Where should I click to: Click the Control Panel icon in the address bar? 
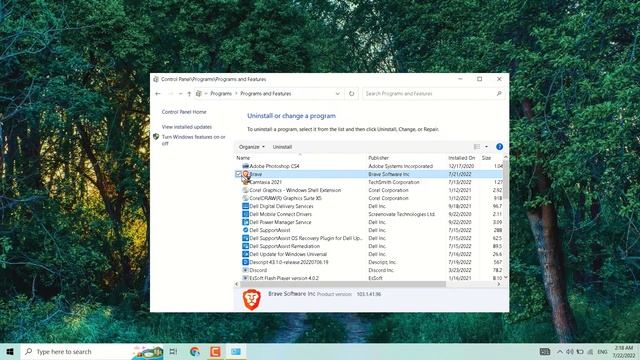[199, 93]
